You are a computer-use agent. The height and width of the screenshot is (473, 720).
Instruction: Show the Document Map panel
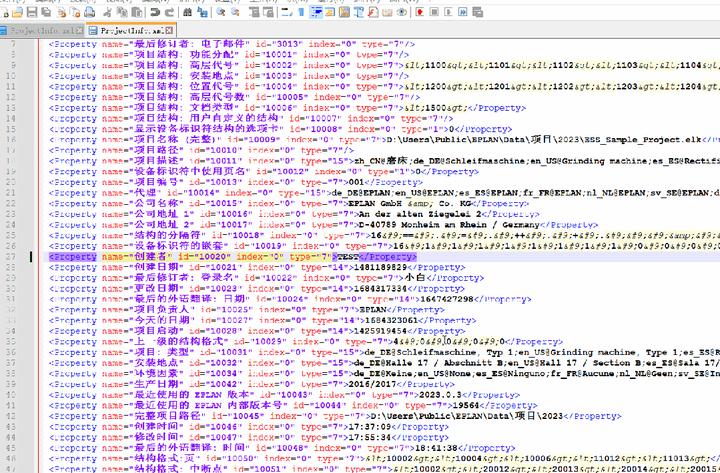[x=344, y=12]
